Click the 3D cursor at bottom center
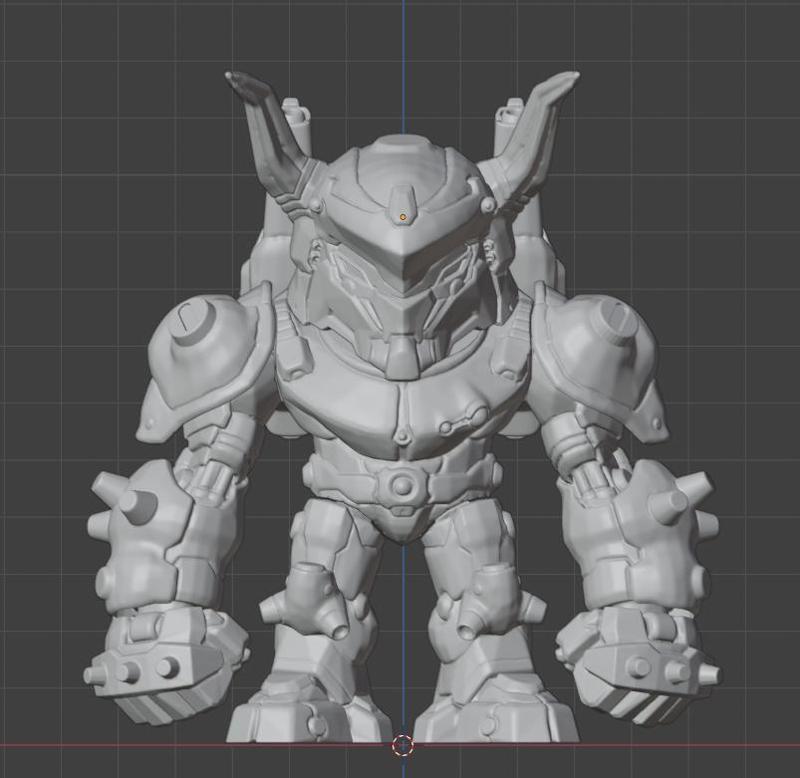This screenshot has height=778, width=800. coord(404,744)
